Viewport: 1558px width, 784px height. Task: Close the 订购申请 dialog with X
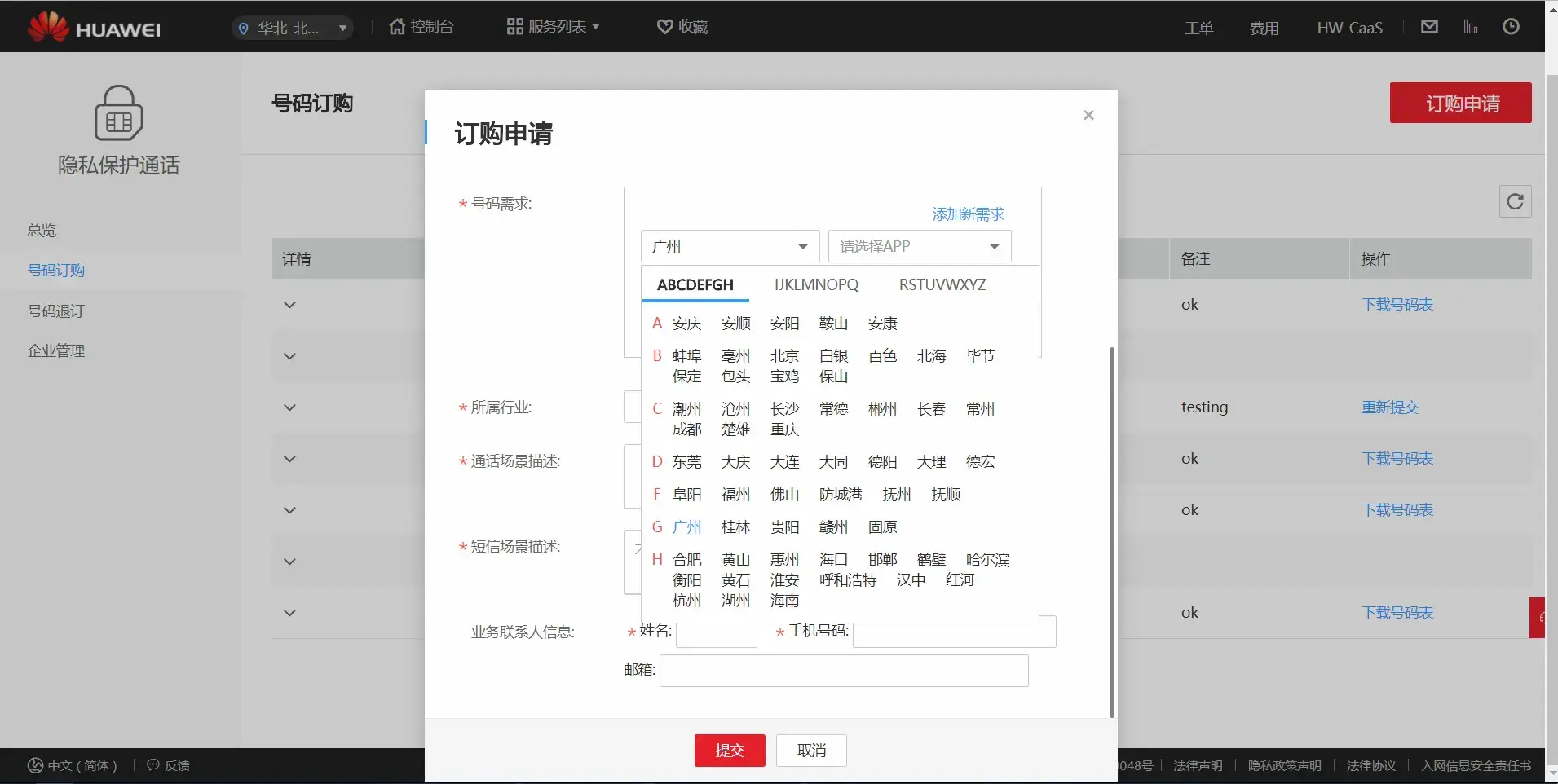coord(1088,115)
